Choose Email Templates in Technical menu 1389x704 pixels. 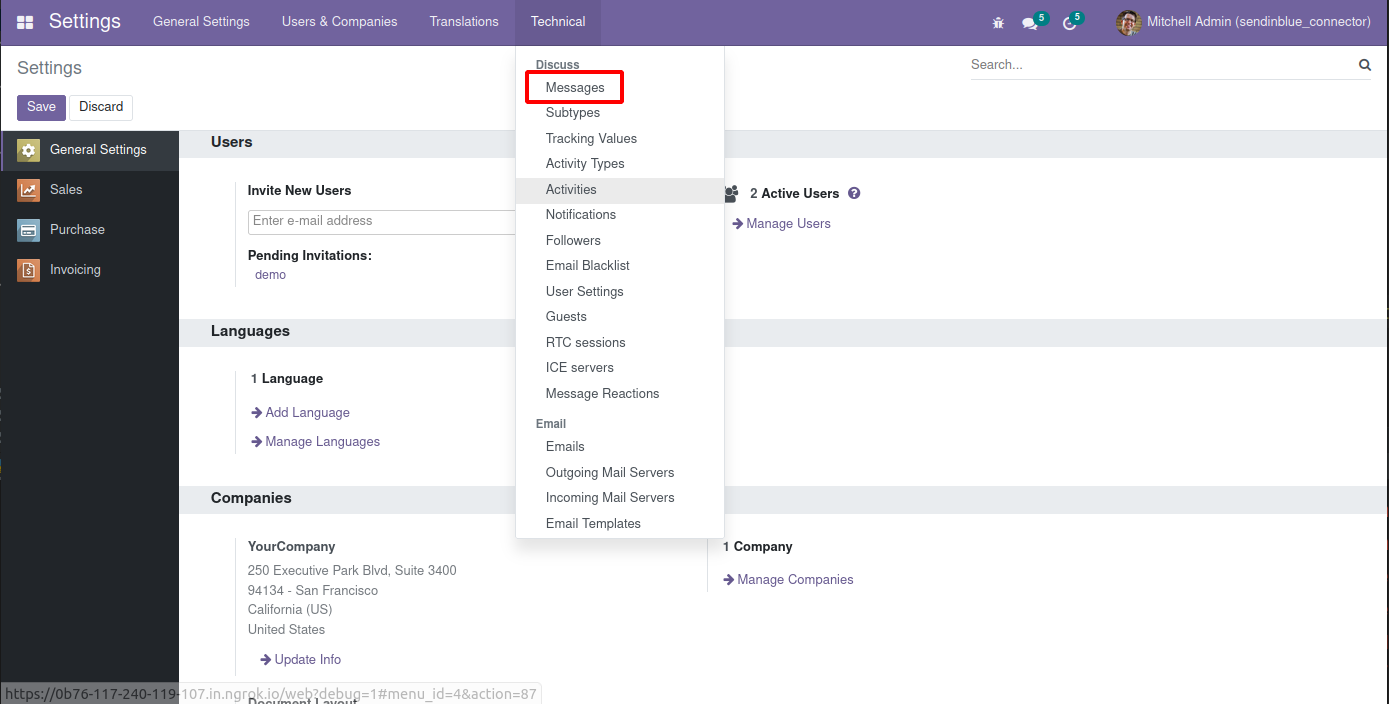pos(593,524)
